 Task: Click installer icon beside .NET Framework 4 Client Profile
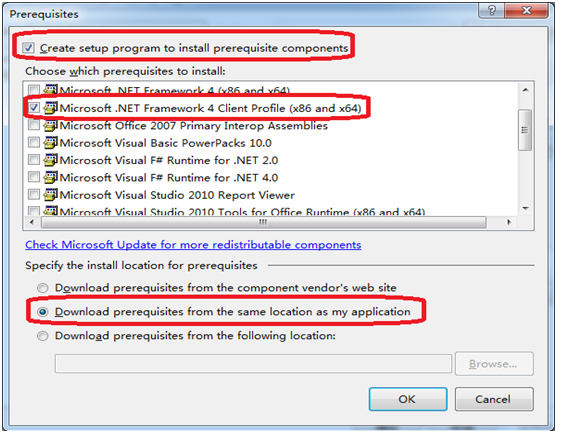point(50,107)
